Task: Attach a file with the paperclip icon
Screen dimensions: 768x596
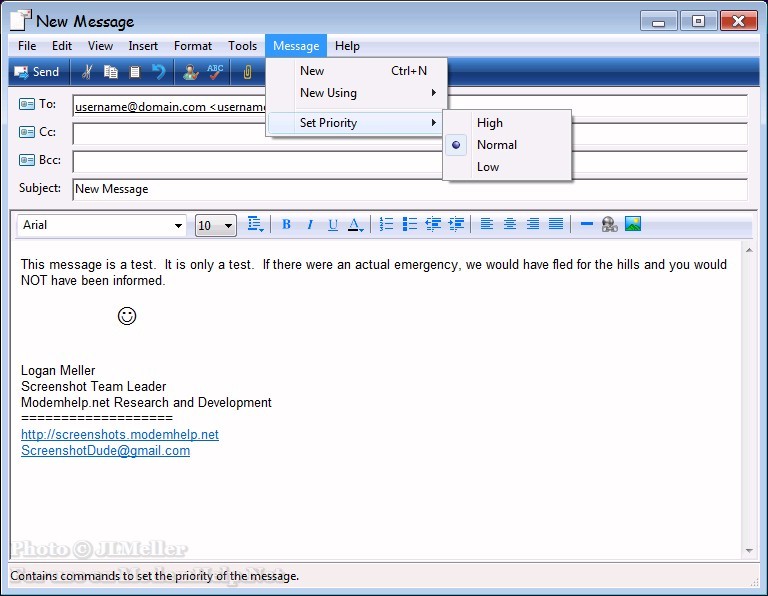Action: (247, 72)
